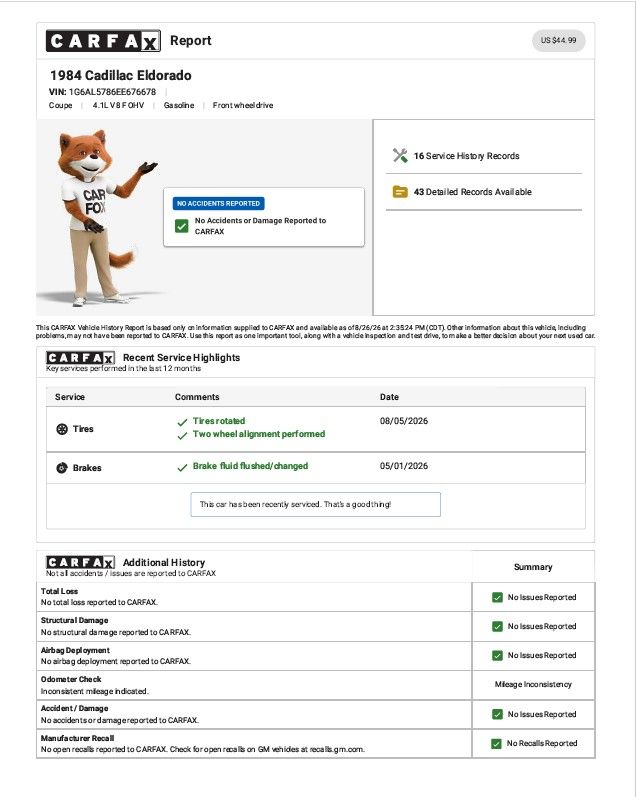Image resolution: width=636 pixels, height=797 pixels.
Task: Click the Mileage Inconsistency summary cell
Action: click(x=533, y=685)
